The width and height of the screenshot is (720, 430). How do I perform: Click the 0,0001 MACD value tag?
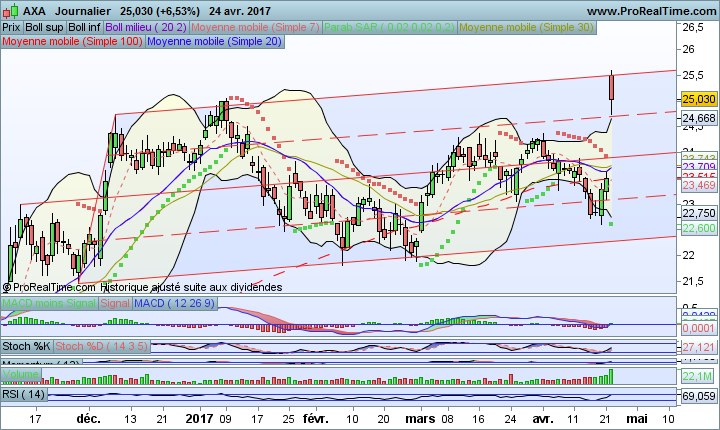coord(699,328)
